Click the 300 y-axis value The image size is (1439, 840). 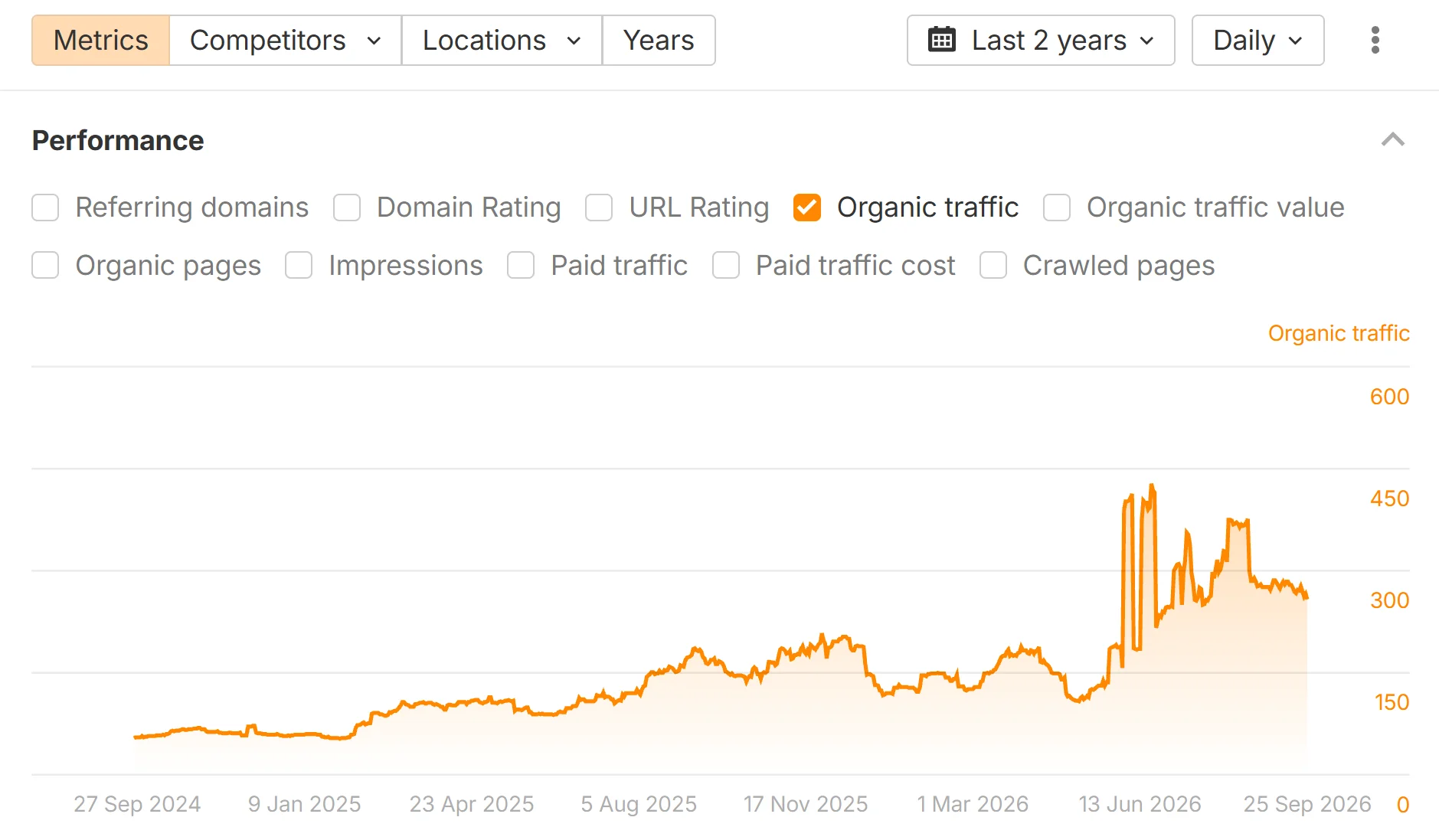pyautogui.click(x=1389, y=600)
